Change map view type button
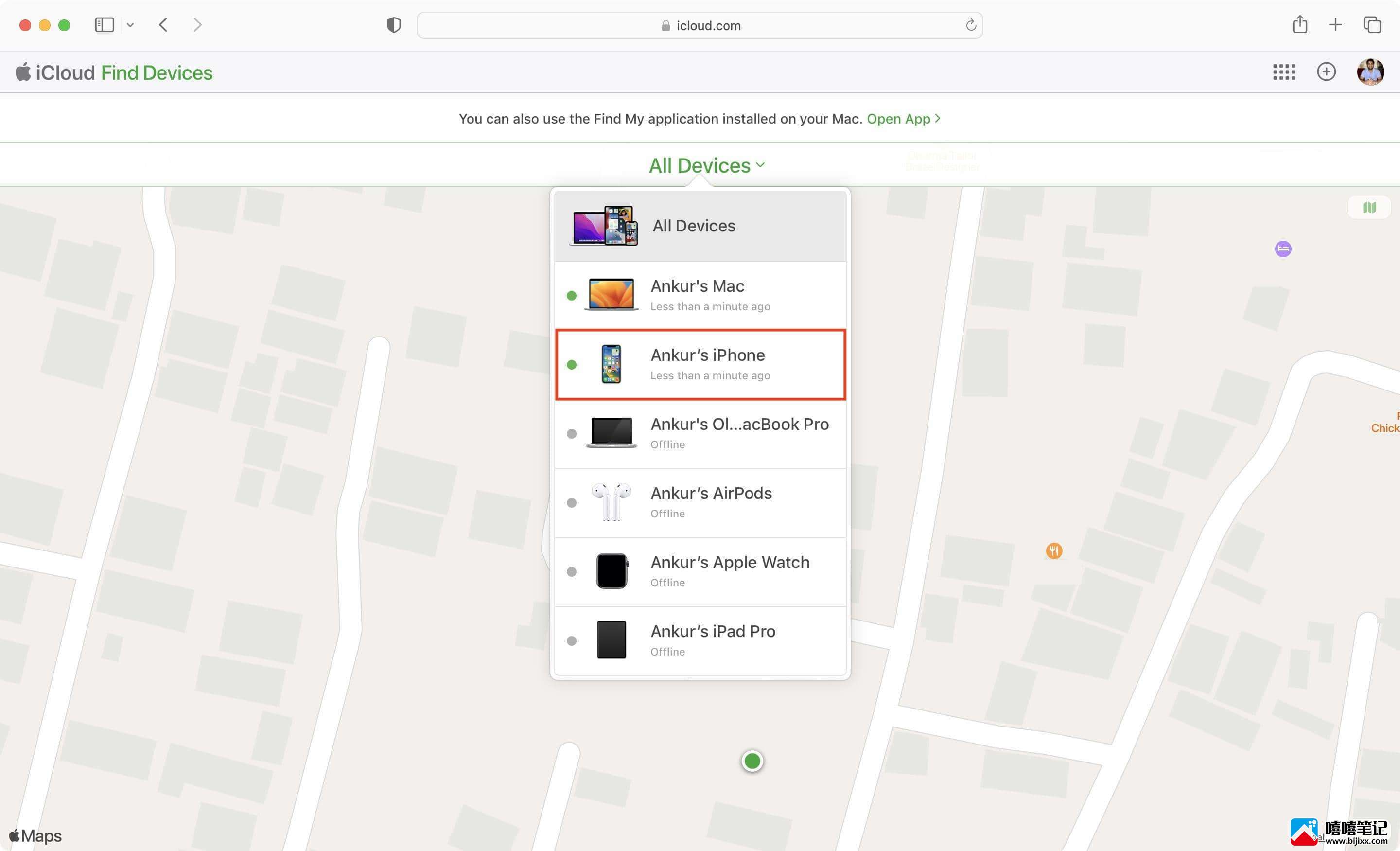Image resolution: width=1400 pixels, height=851 pixels. 1369,208
